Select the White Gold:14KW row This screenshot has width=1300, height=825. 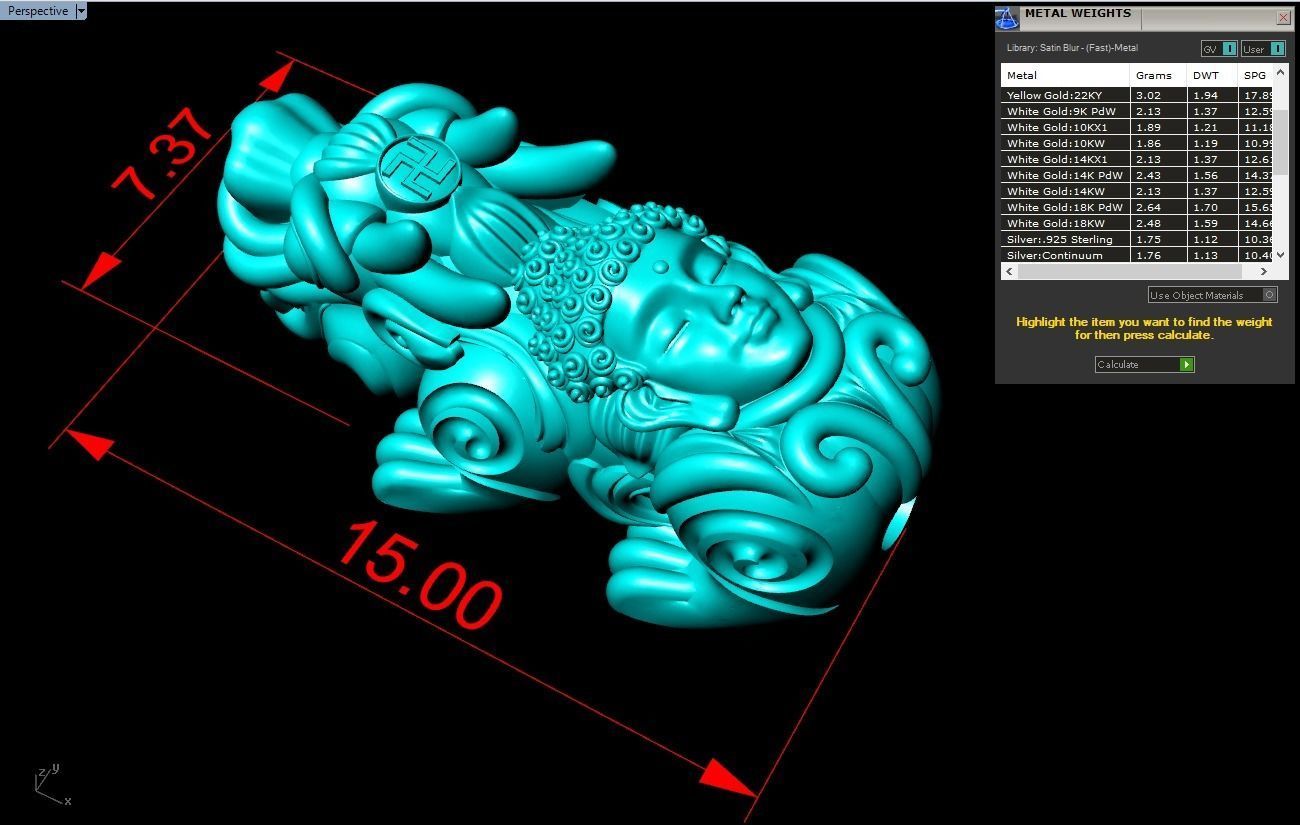coord(1137,191)
